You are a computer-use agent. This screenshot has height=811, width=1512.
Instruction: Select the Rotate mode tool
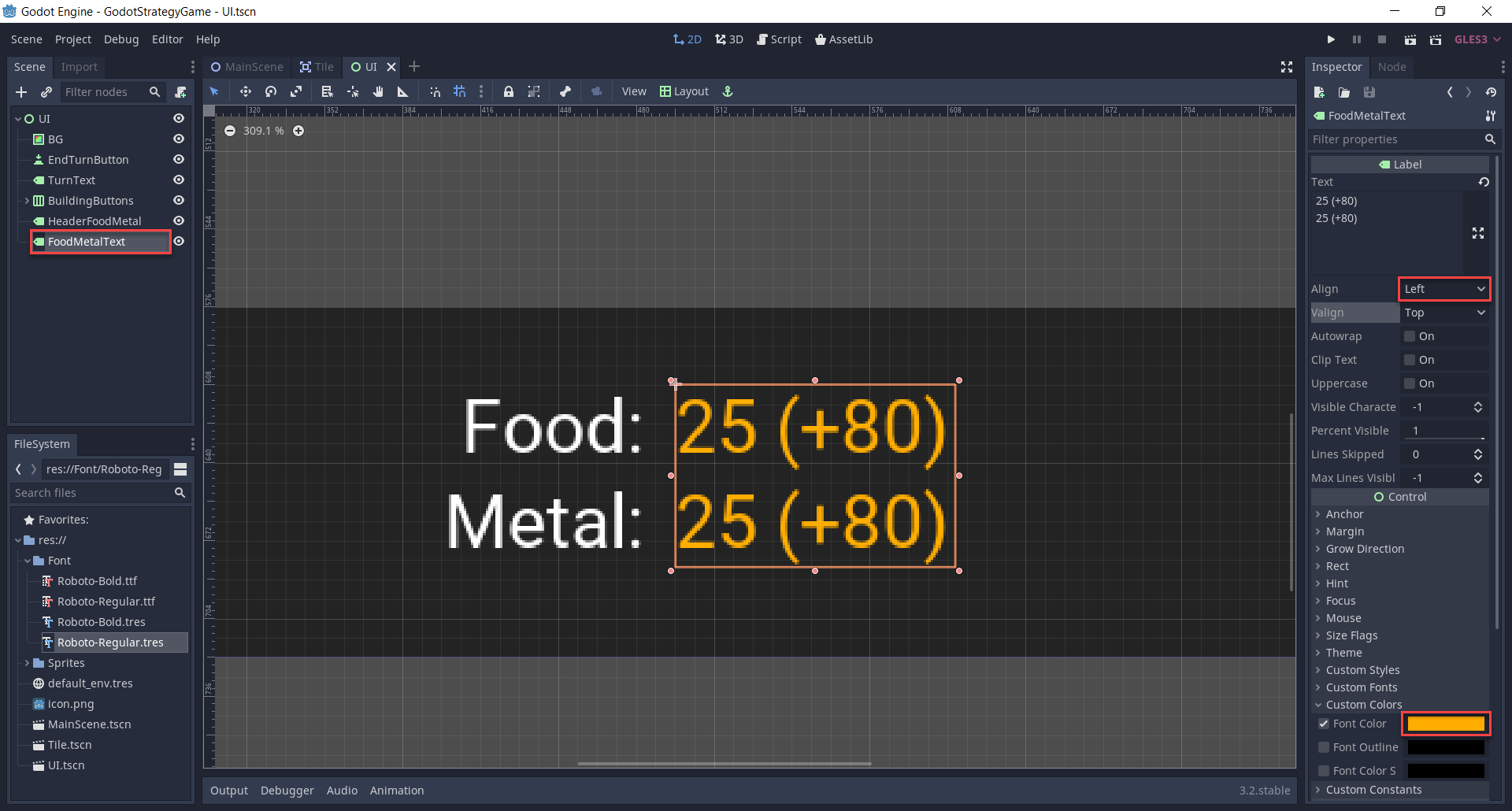tap(271, 91)
